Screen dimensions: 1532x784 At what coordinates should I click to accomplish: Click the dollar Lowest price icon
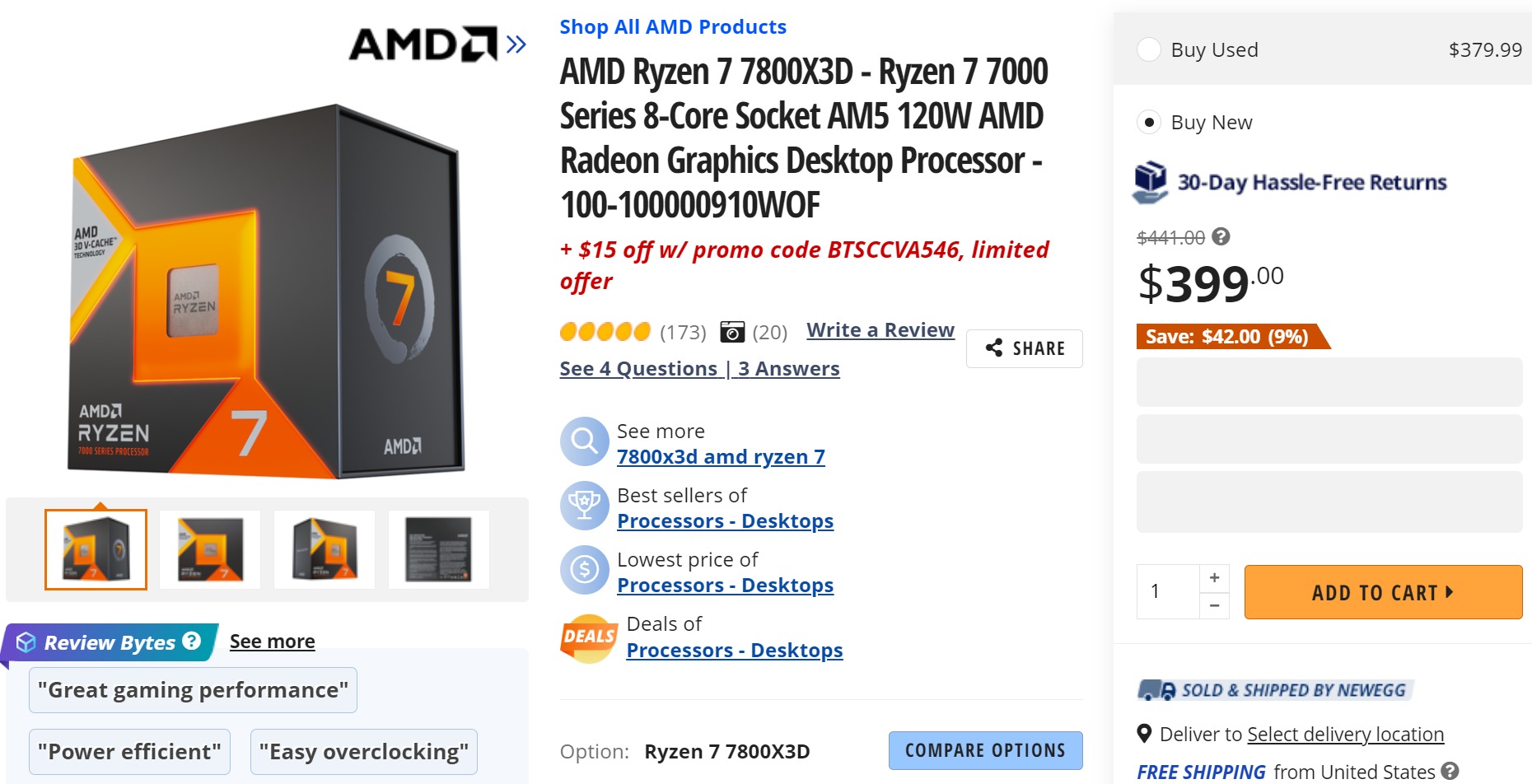click(584, 570)
